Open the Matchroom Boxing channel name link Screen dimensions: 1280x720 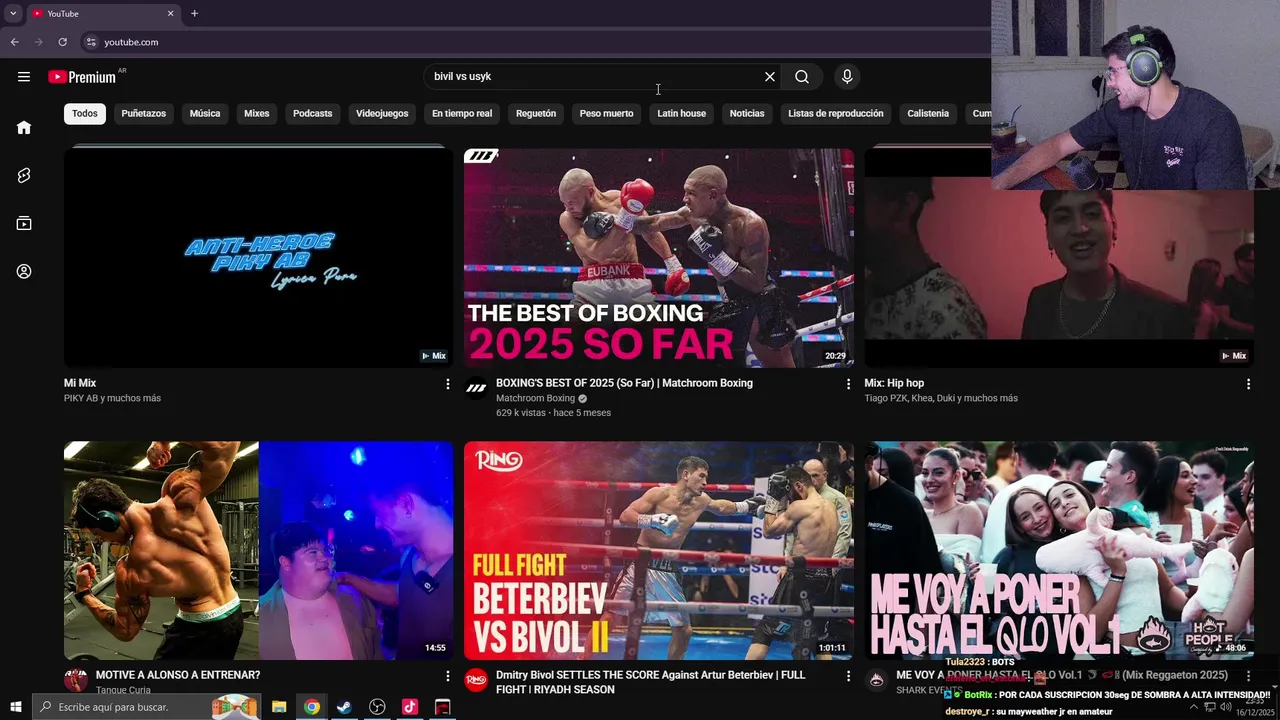pos(535,398)
